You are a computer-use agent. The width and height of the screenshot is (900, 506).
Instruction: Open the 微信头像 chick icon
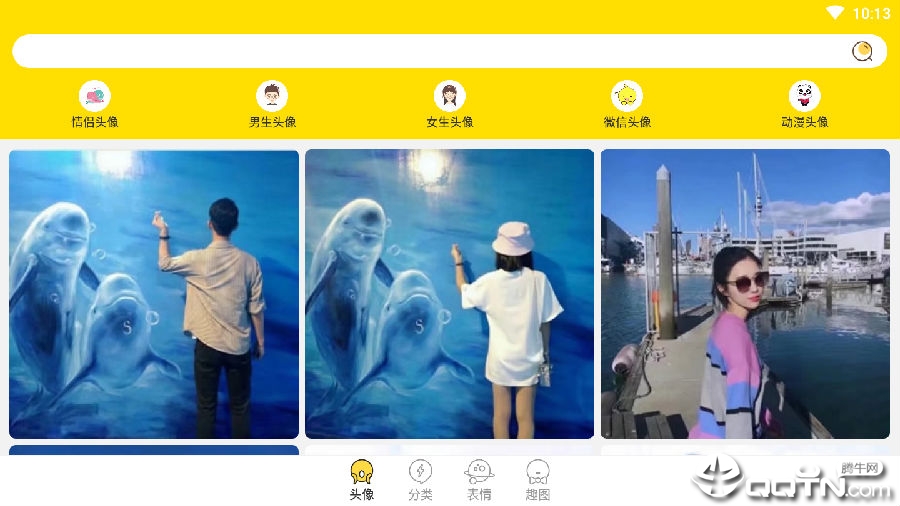[627, 96]
